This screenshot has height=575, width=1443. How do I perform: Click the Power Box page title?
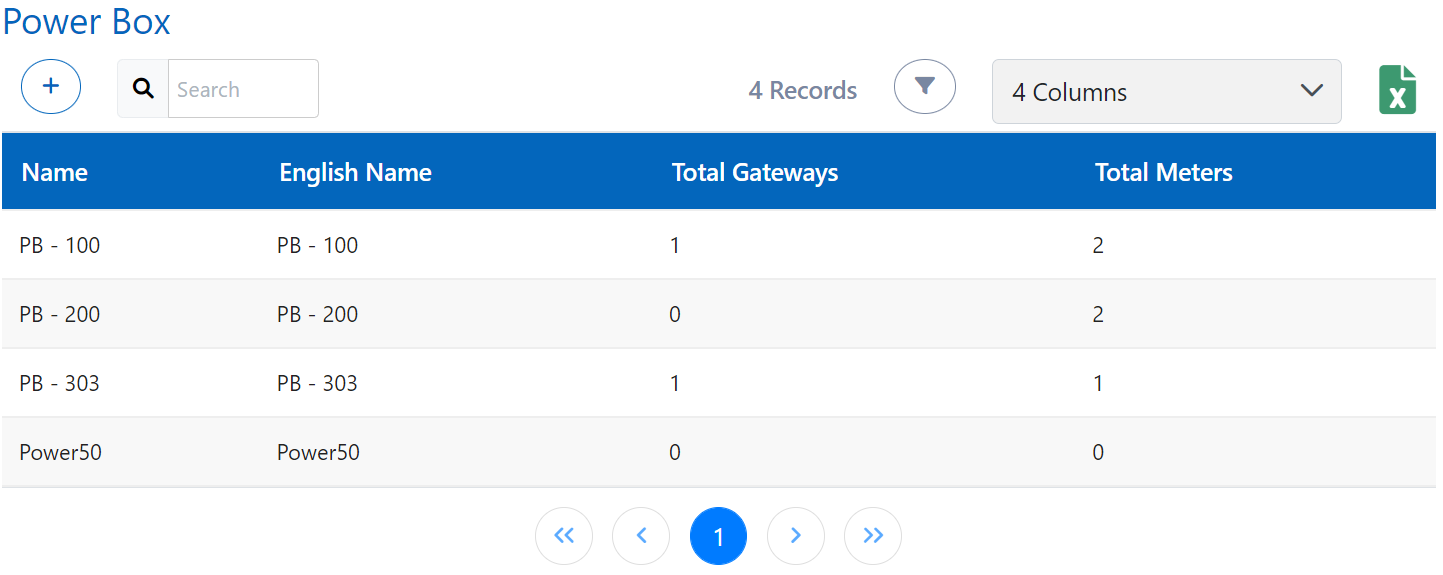(87, 22)
